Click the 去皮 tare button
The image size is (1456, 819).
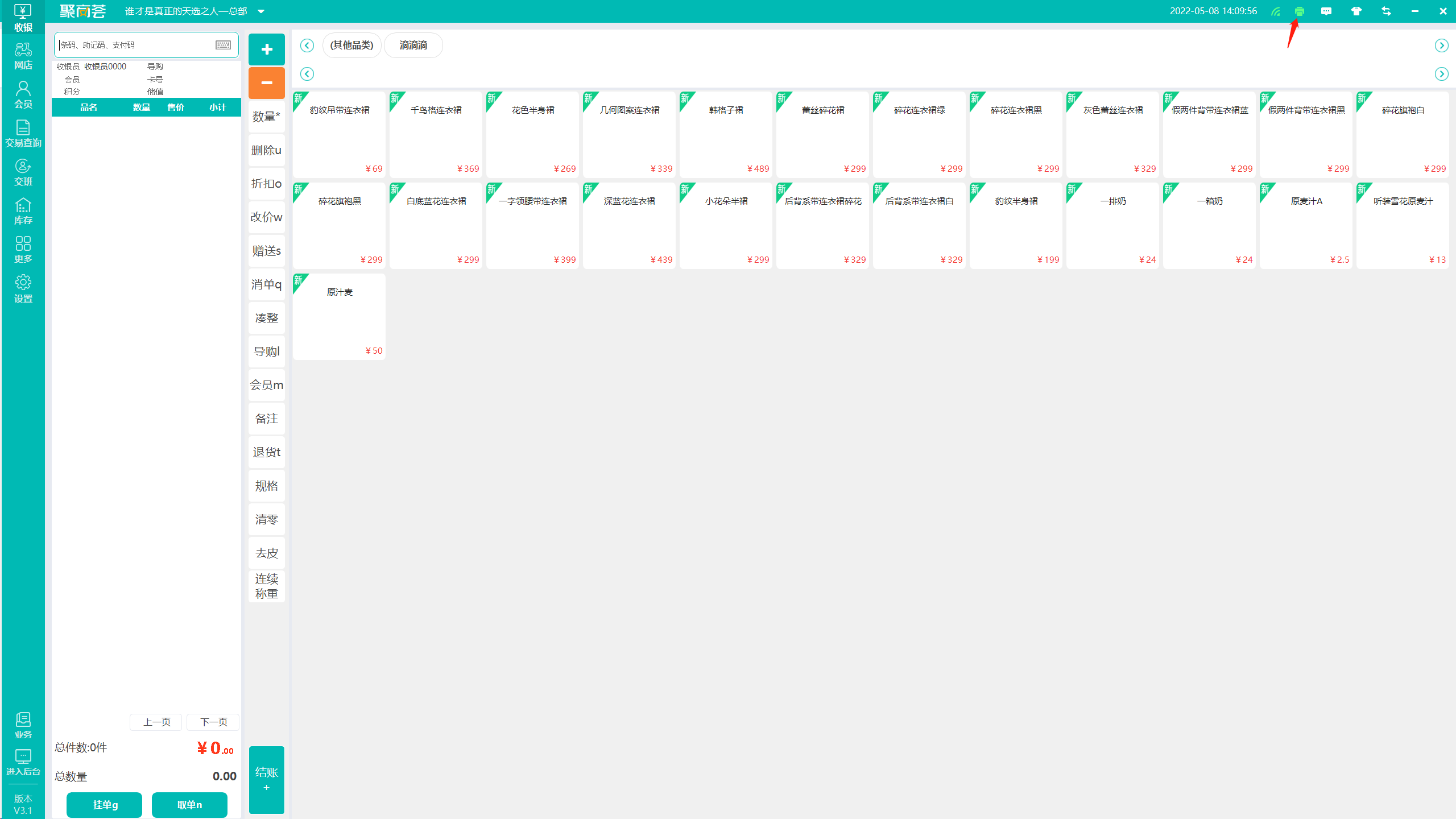point(266,553)
